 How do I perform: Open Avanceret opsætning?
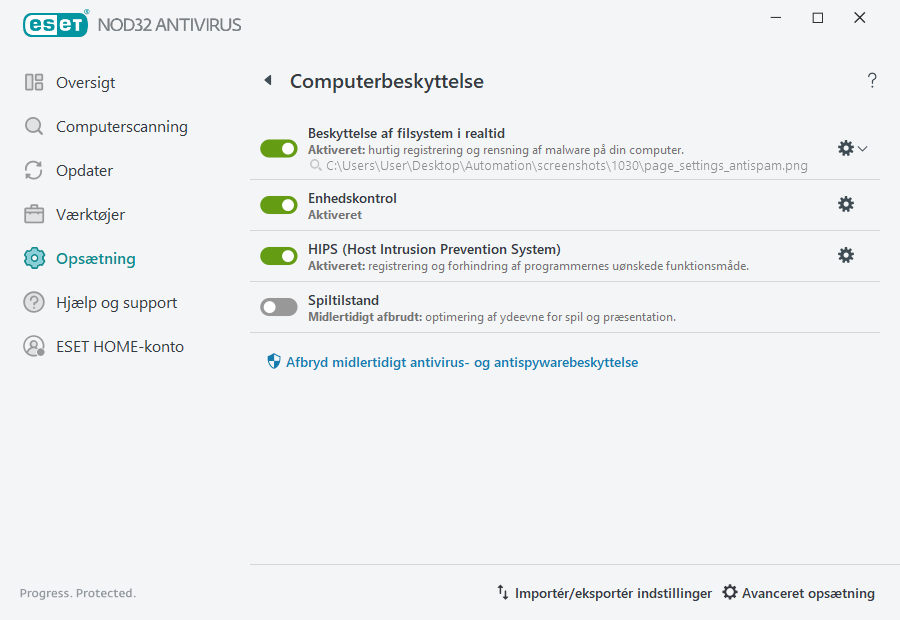[x=798, y=593]
